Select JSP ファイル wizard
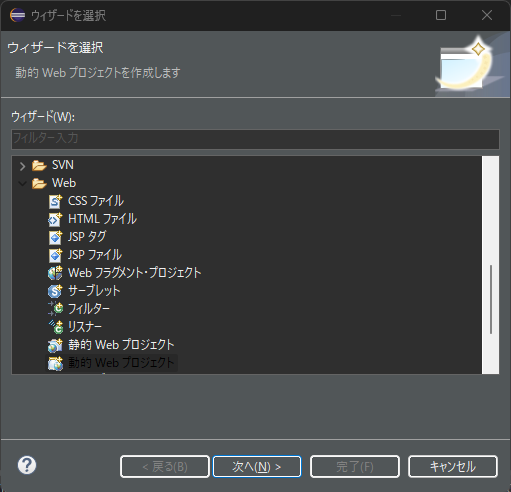 click(x=95, y=255)
